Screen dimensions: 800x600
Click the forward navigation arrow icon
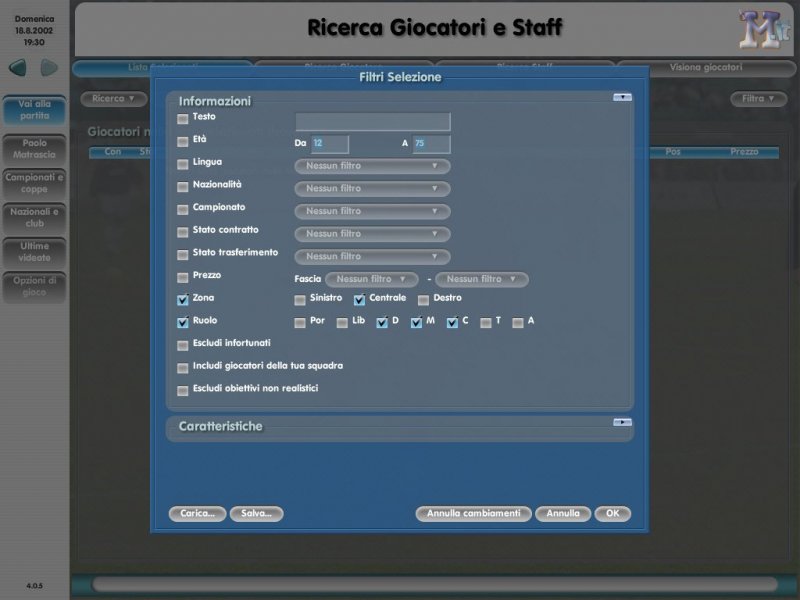(x=49, y=68)
